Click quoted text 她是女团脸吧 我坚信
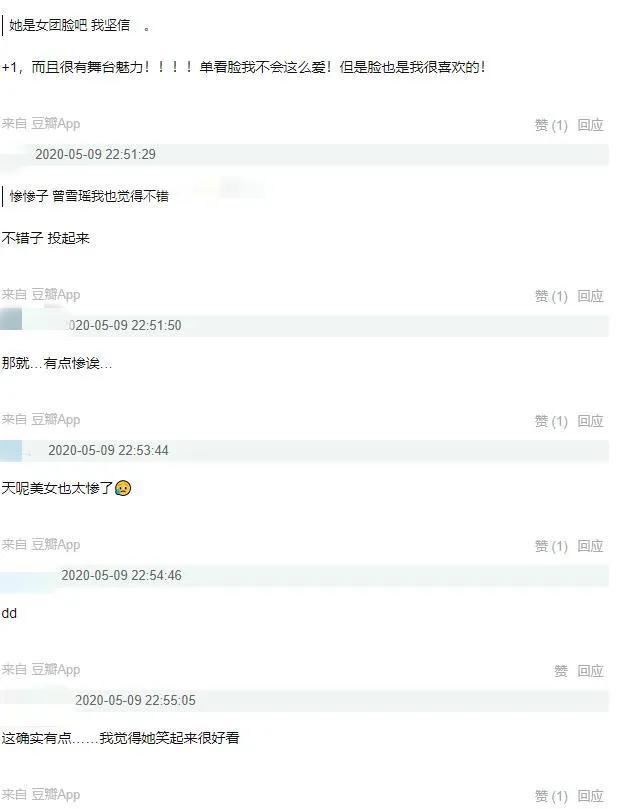 click(x=70, y=25)
